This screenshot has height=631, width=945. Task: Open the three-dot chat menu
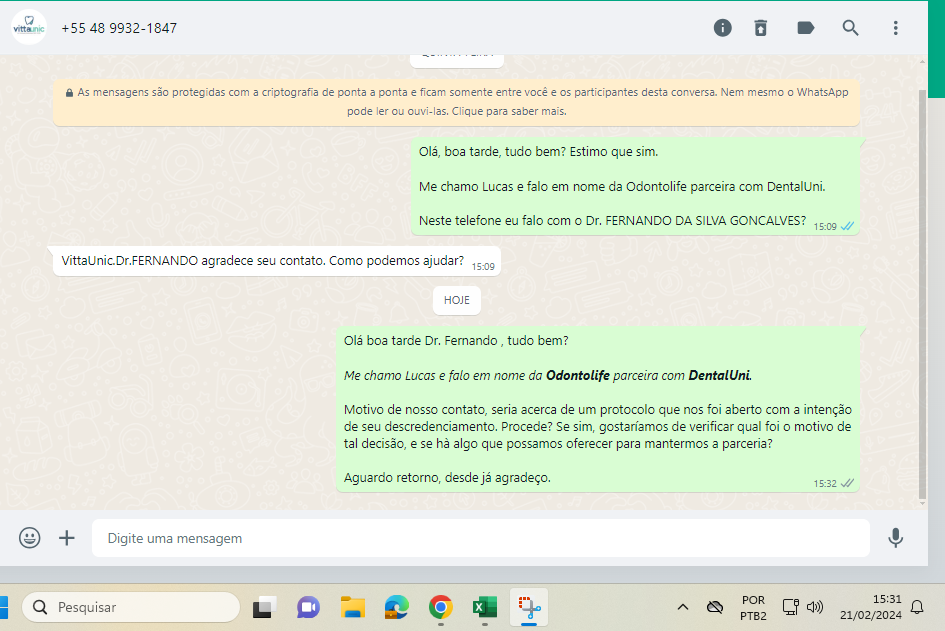(x=896, y=28)
